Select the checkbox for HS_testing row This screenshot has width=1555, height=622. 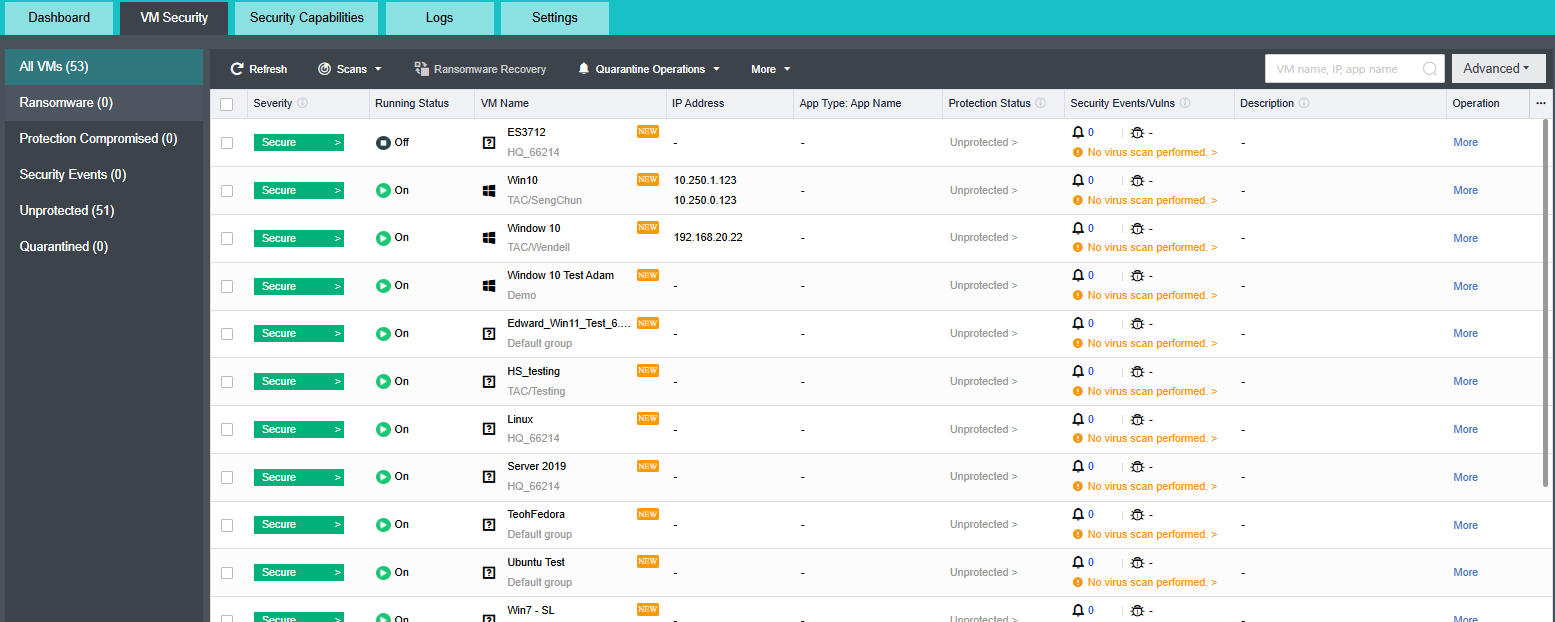click(x=227, y=382)
